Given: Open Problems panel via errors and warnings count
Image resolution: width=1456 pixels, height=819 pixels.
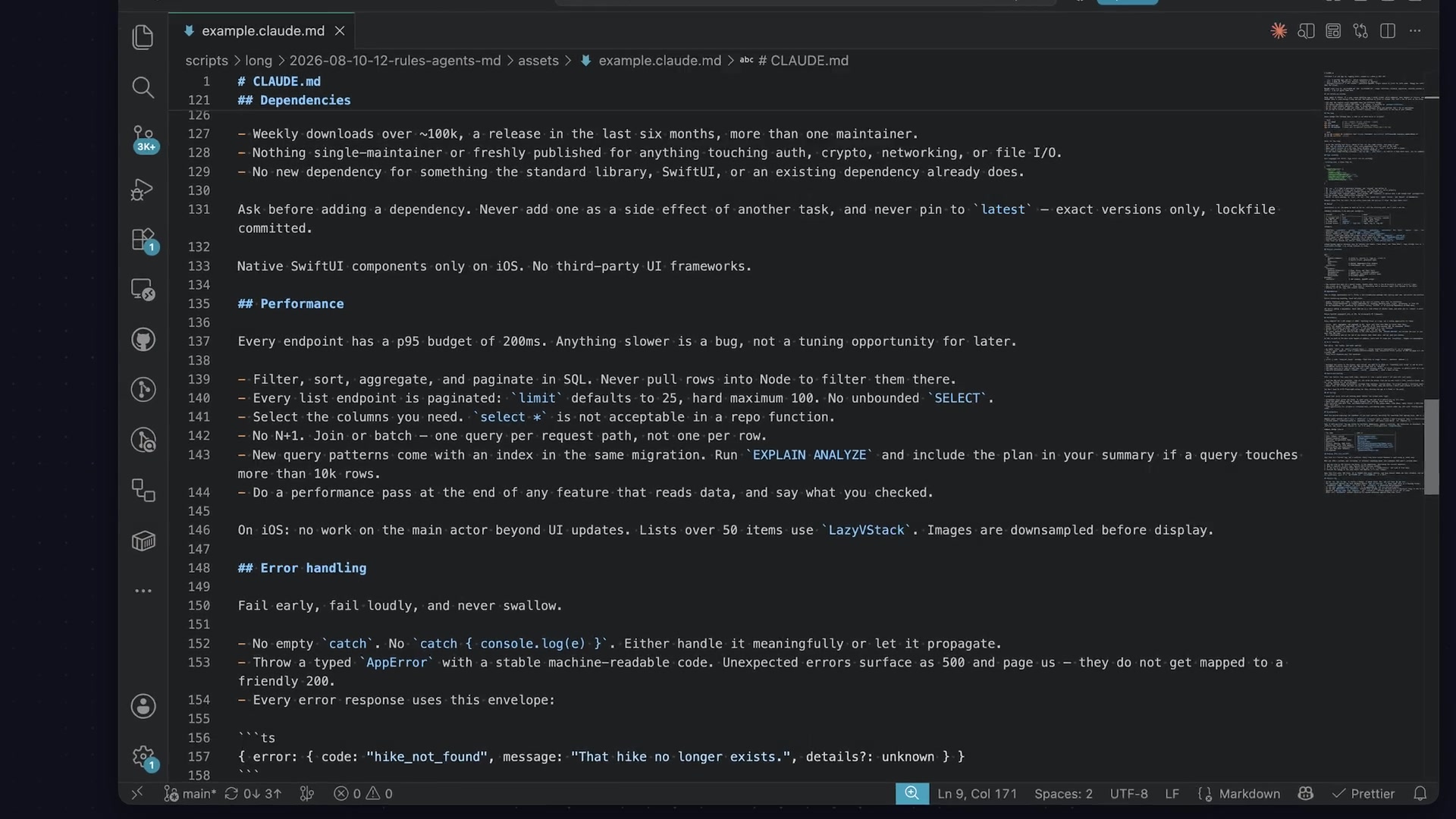Looking at the screenshot, I should pyautogui.click(x=363, y=794).
